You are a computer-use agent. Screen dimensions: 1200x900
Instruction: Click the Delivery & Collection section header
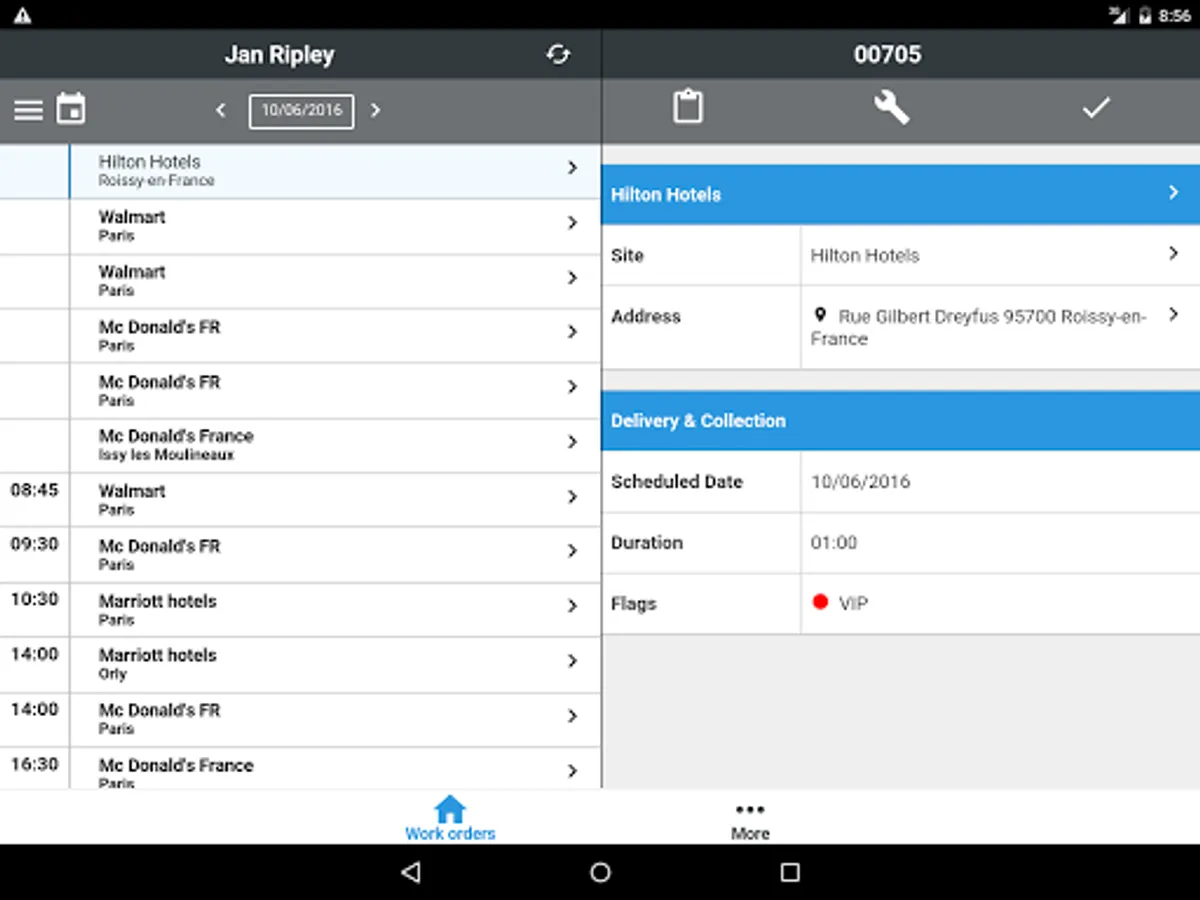[901, 420]
